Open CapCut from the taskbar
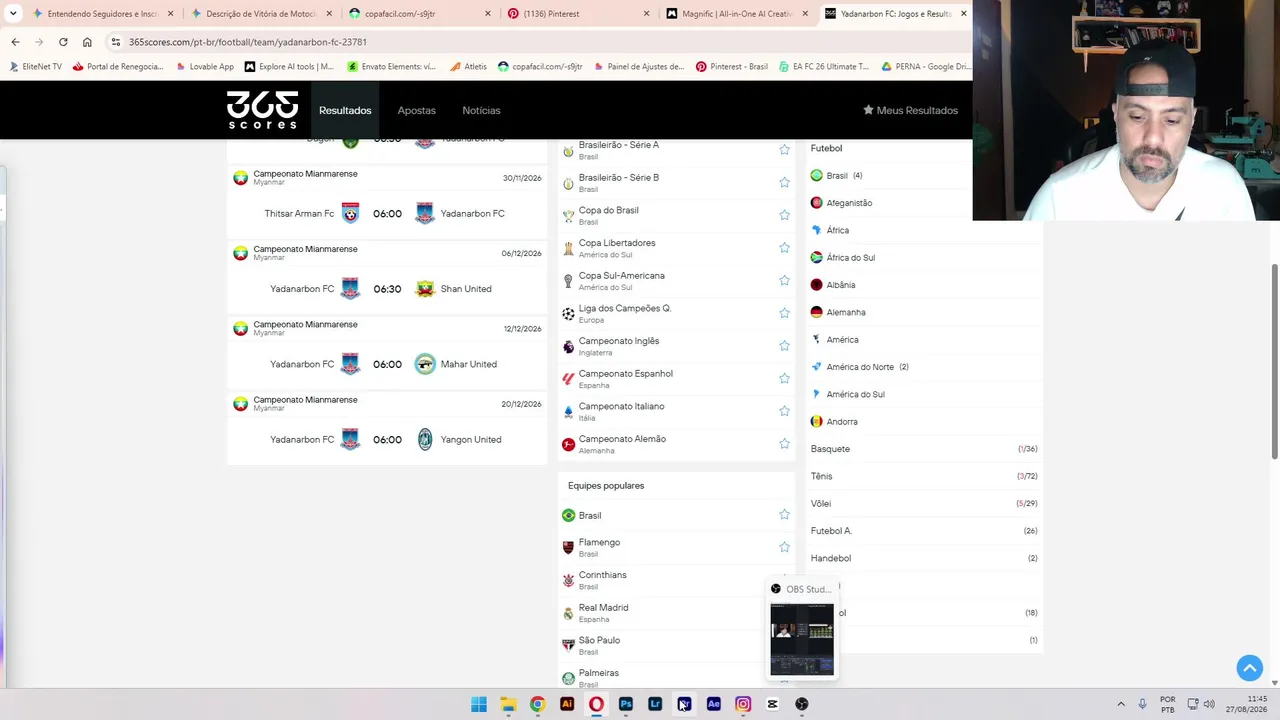The image size is (1280, 720). click(x=772, y=704)
